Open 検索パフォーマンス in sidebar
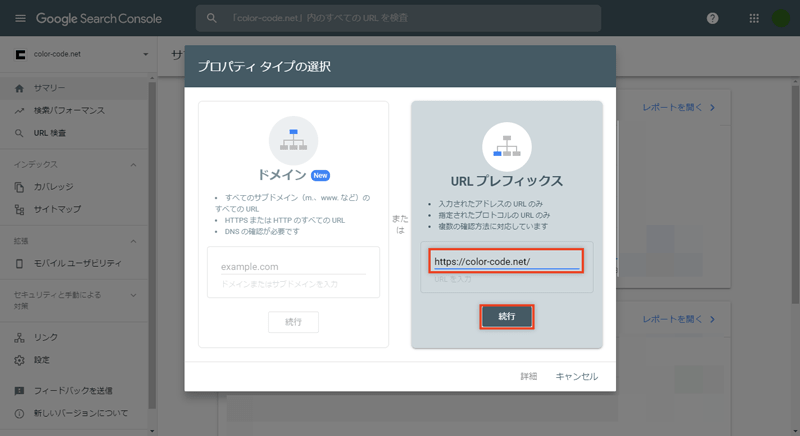 click(74, 111)
